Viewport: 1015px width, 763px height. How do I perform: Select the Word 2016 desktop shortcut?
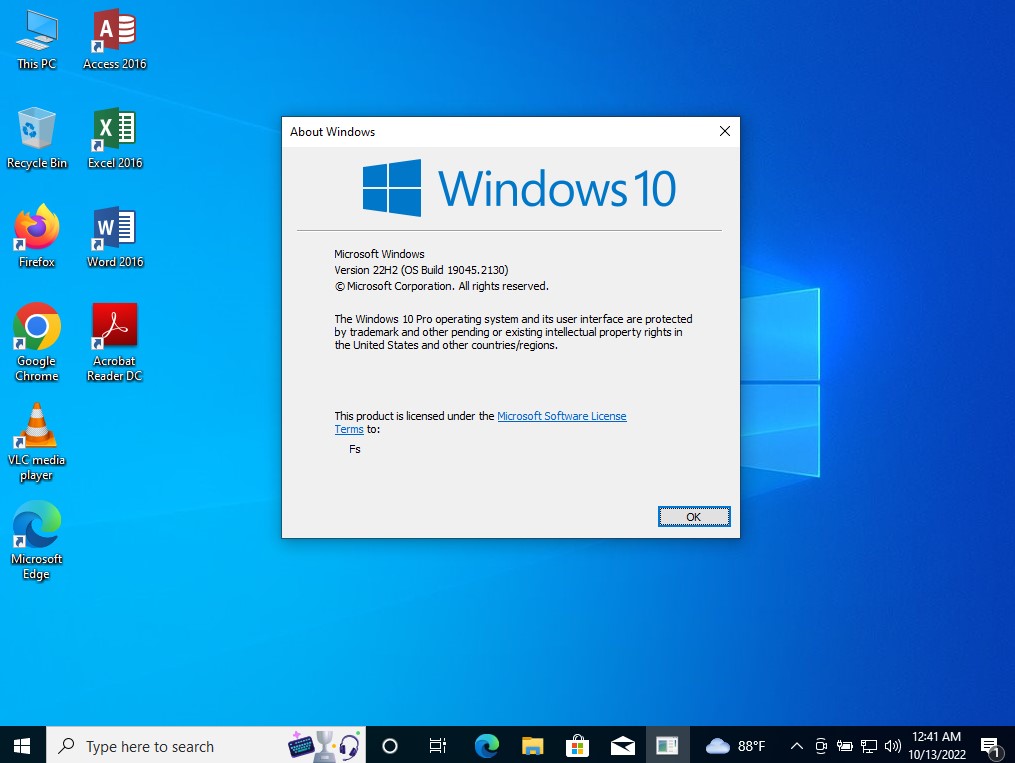point(114,230)
